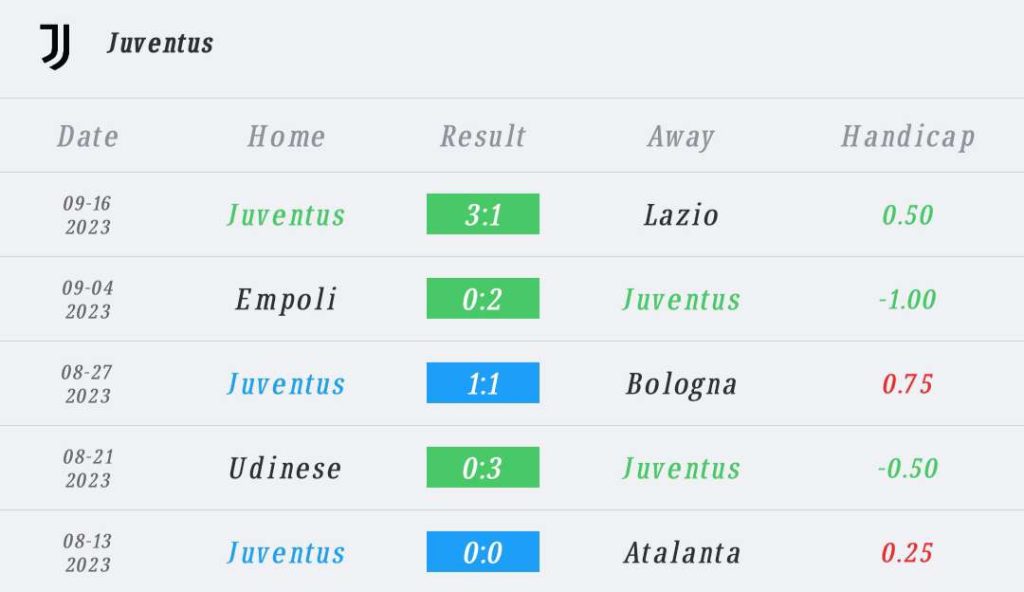Viewport: 1024px width, 592px height.
Task: Click the red 0.75 handicap value
Action: [907, 384]
